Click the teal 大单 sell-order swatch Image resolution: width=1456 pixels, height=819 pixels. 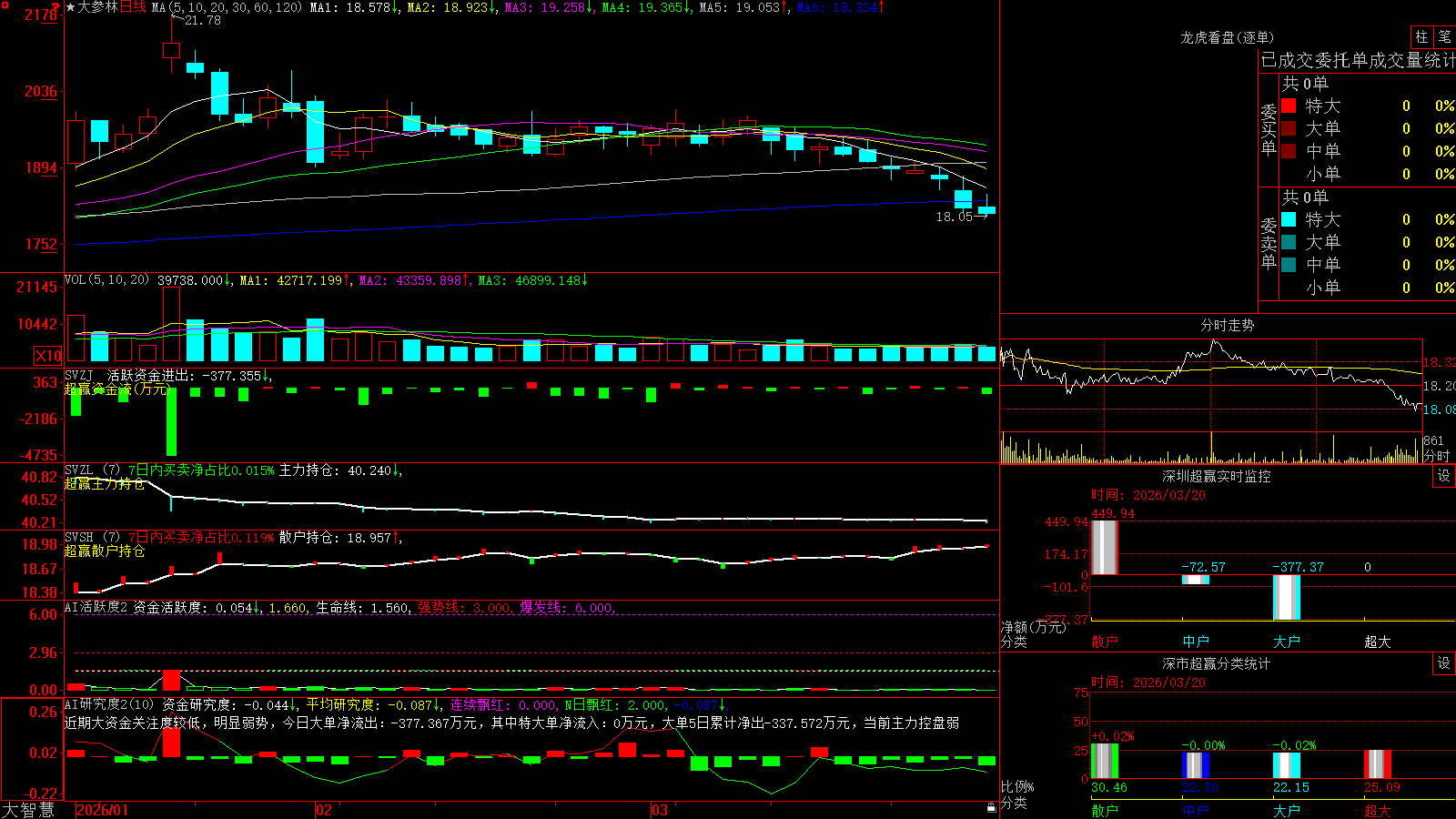point(1289,242)
